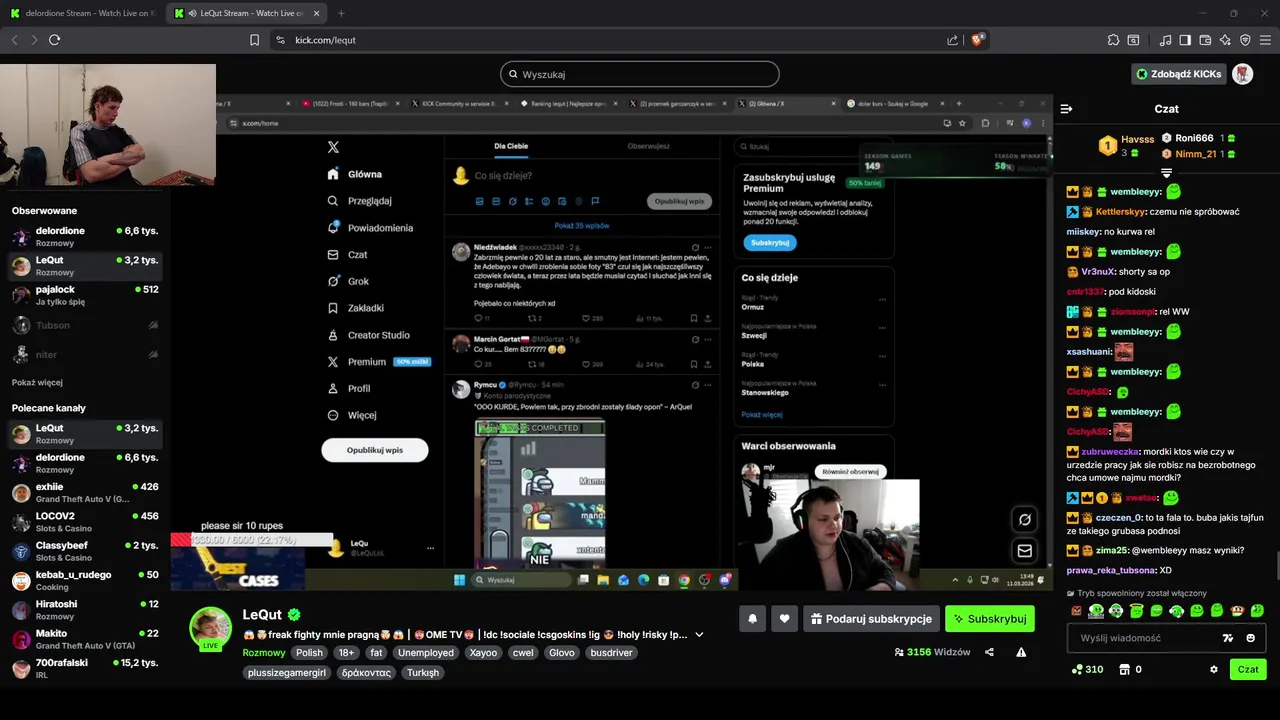1280x720 pixels.
Task: Click the Turkish tag chip
Action: (422, 673)
